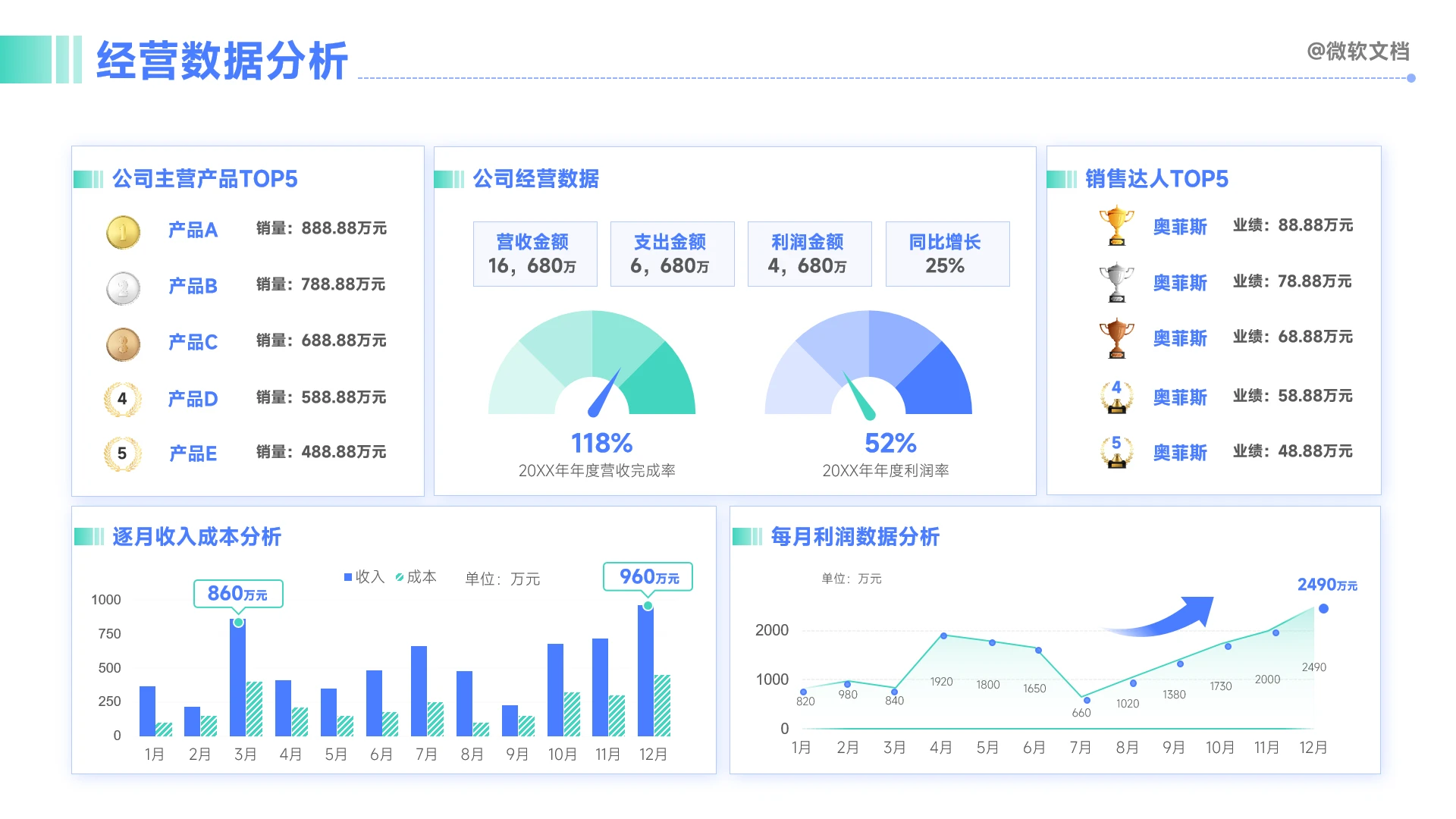Click the bronze medal icon for 产品C
The image size is (1456, 819).
[x=123, y=344]
